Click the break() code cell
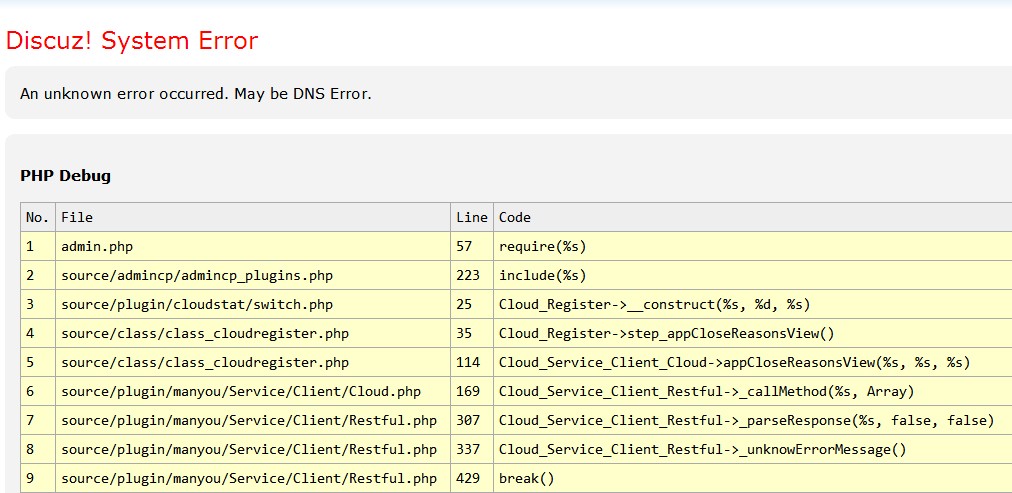The image size is (1012, 493). coord(526,478)
